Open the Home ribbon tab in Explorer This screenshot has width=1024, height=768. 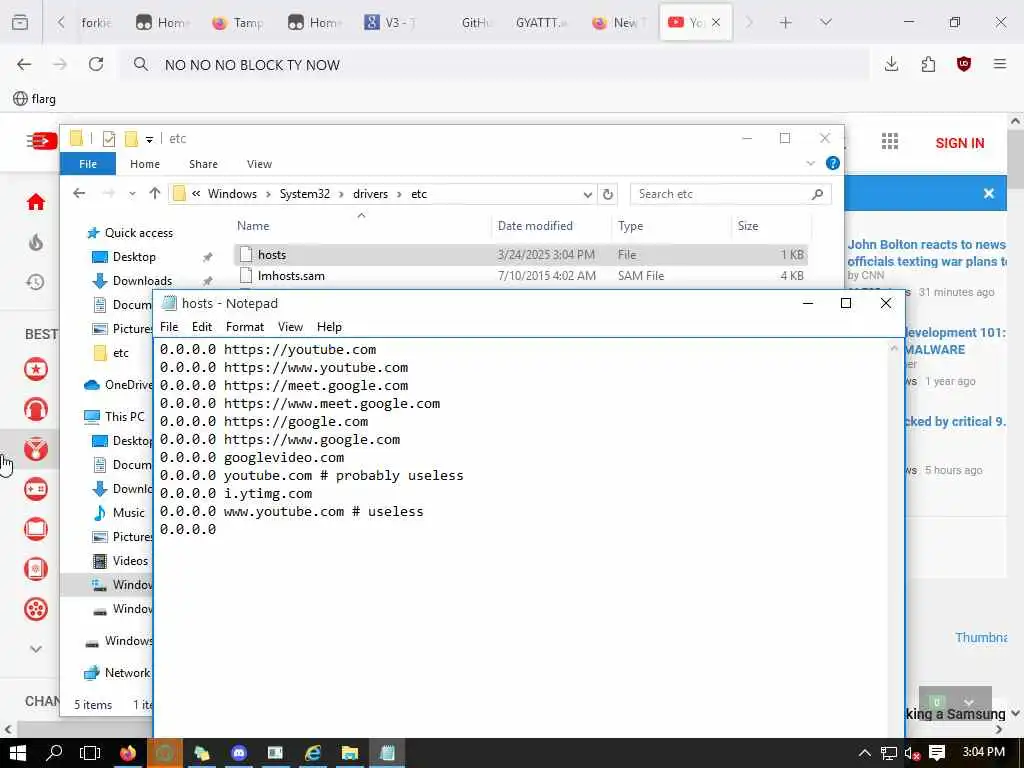144,164
